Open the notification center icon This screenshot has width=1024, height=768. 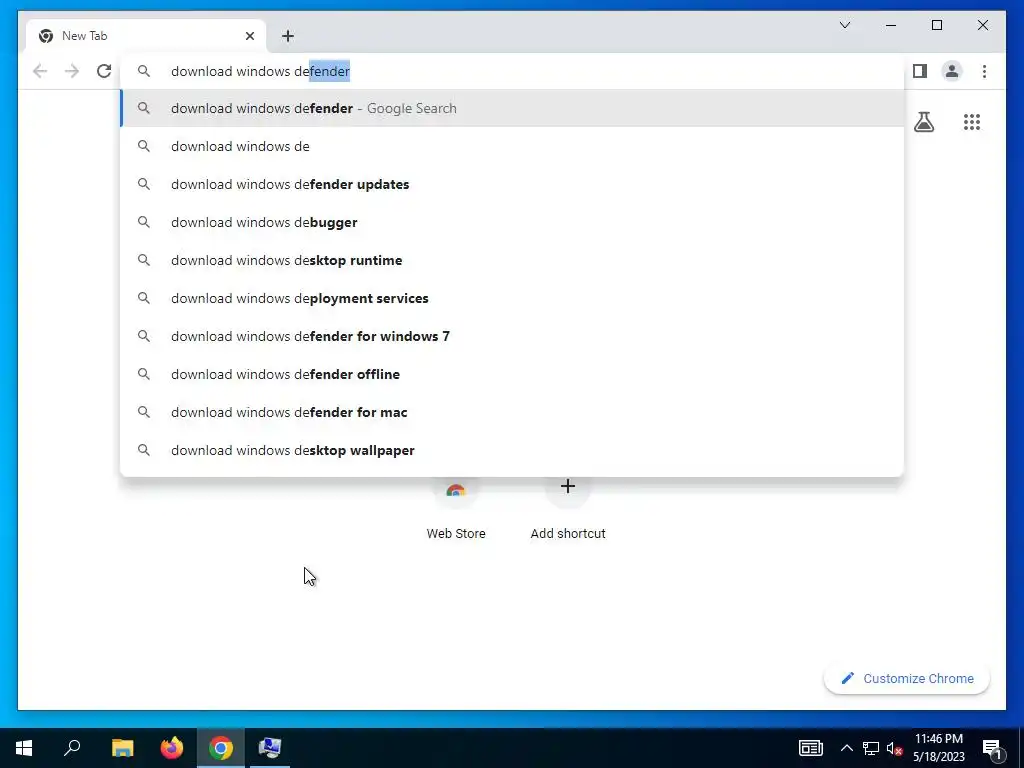pos(991,748)
